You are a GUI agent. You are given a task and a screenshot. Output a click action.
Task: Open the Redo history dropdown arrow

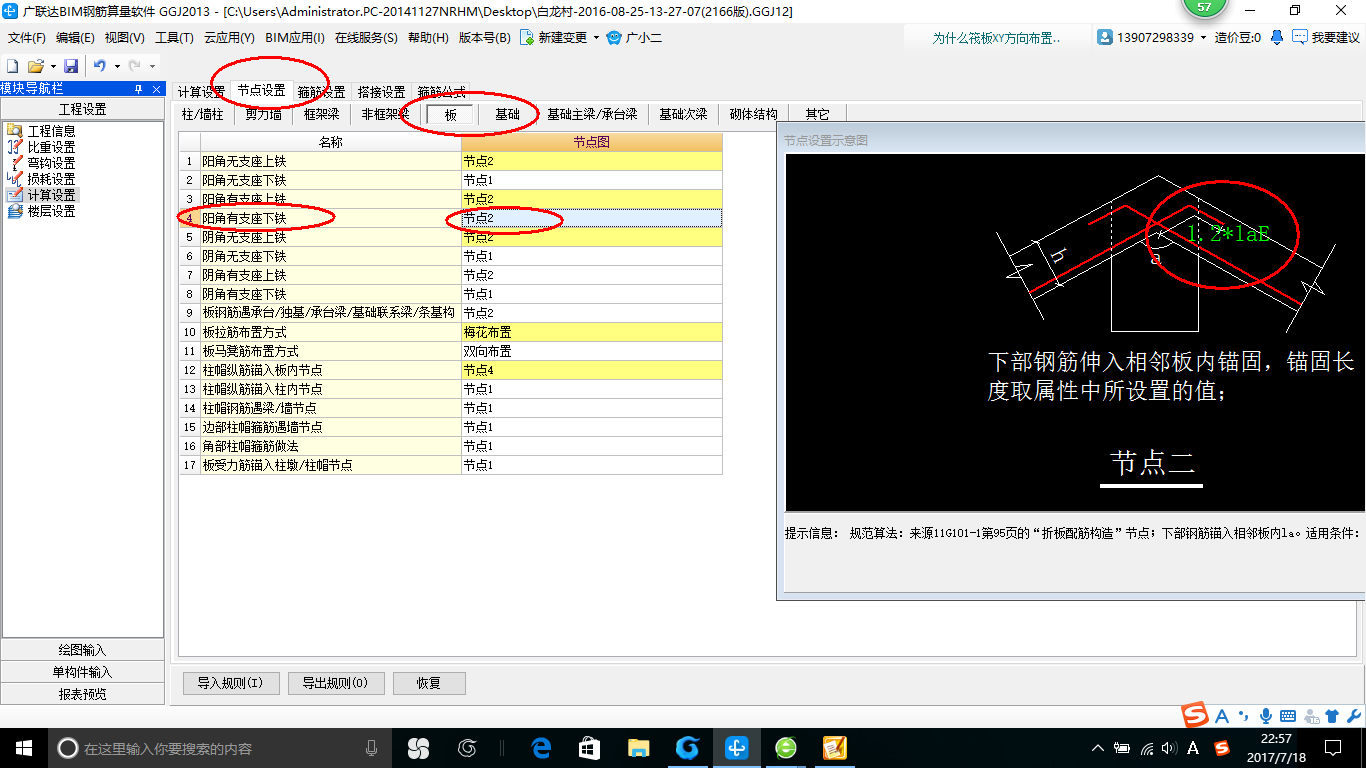152,67
